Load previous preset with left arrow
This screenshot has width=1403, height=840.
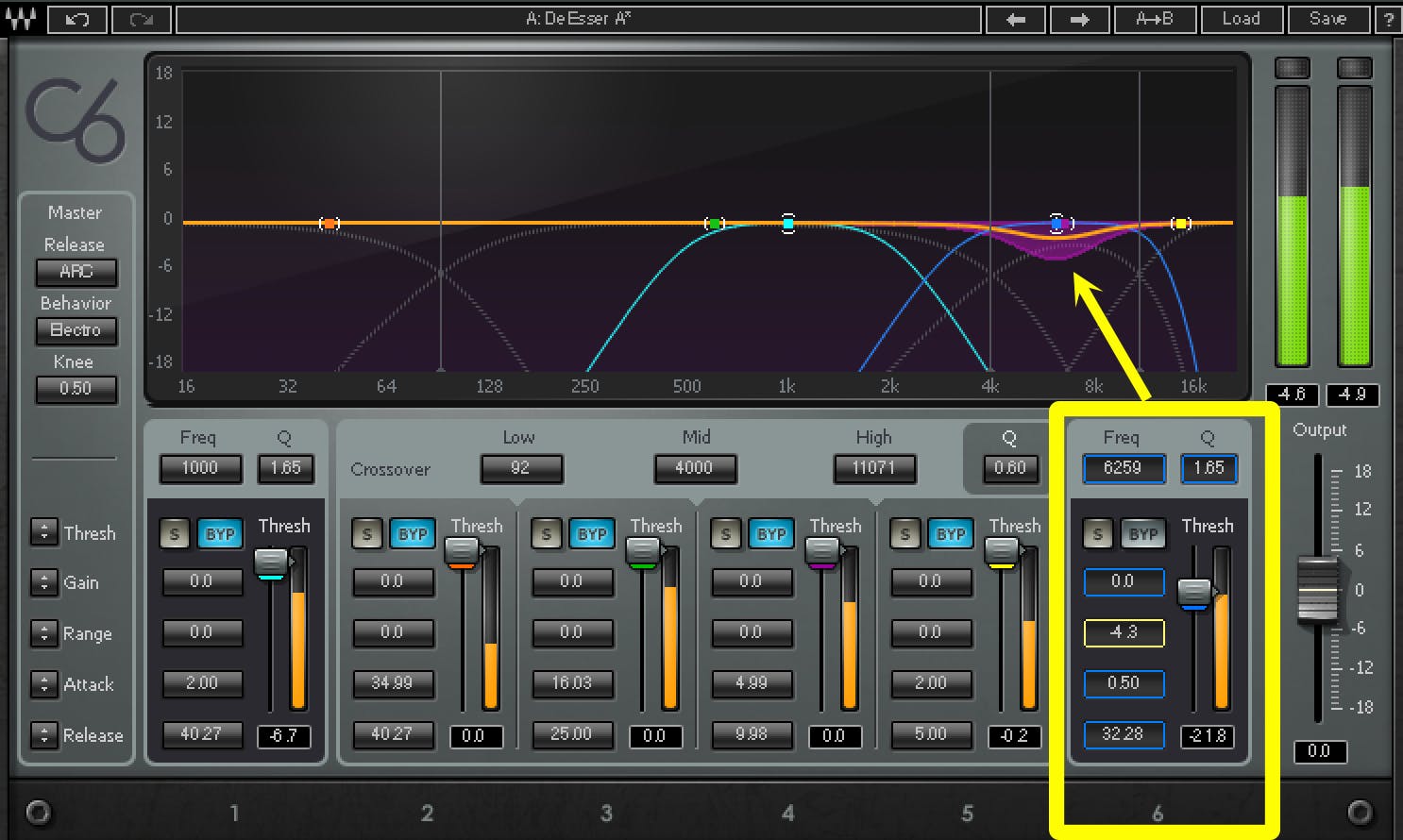[1016, 19]
